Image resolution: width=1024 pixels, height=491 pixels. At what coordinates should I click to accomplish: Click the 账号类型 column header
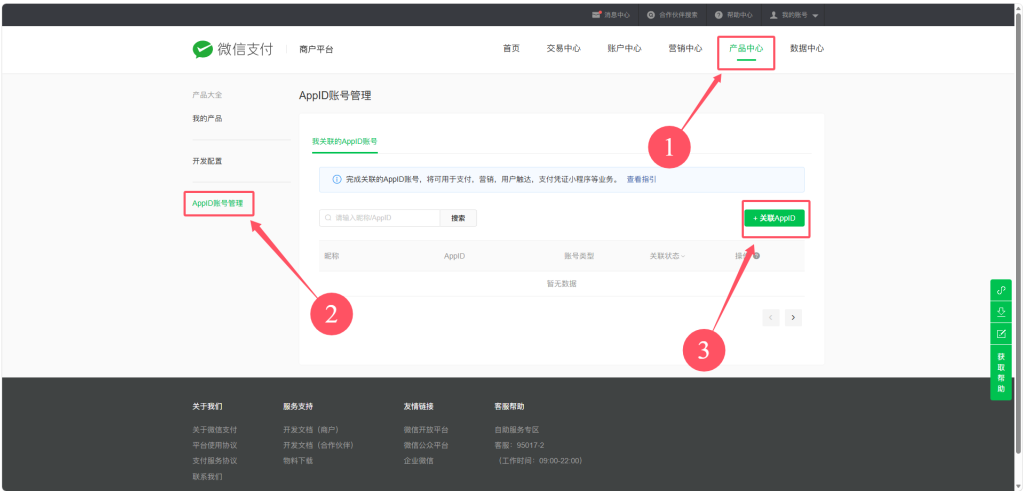(579, 256)
